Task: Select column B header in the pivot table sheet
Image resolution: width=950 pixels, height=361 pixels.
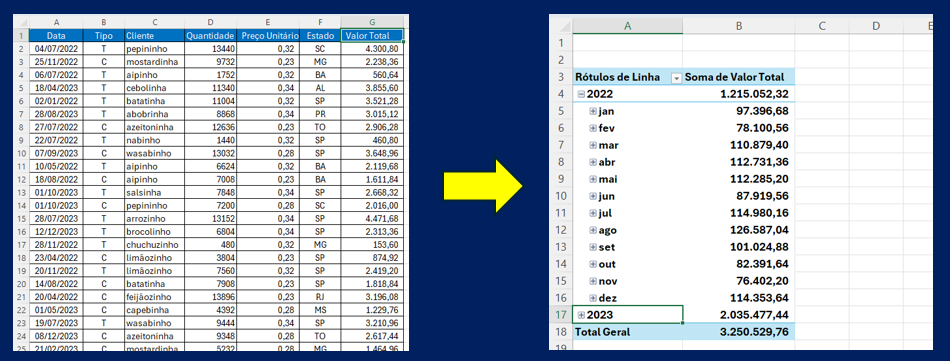Action: 739,25
